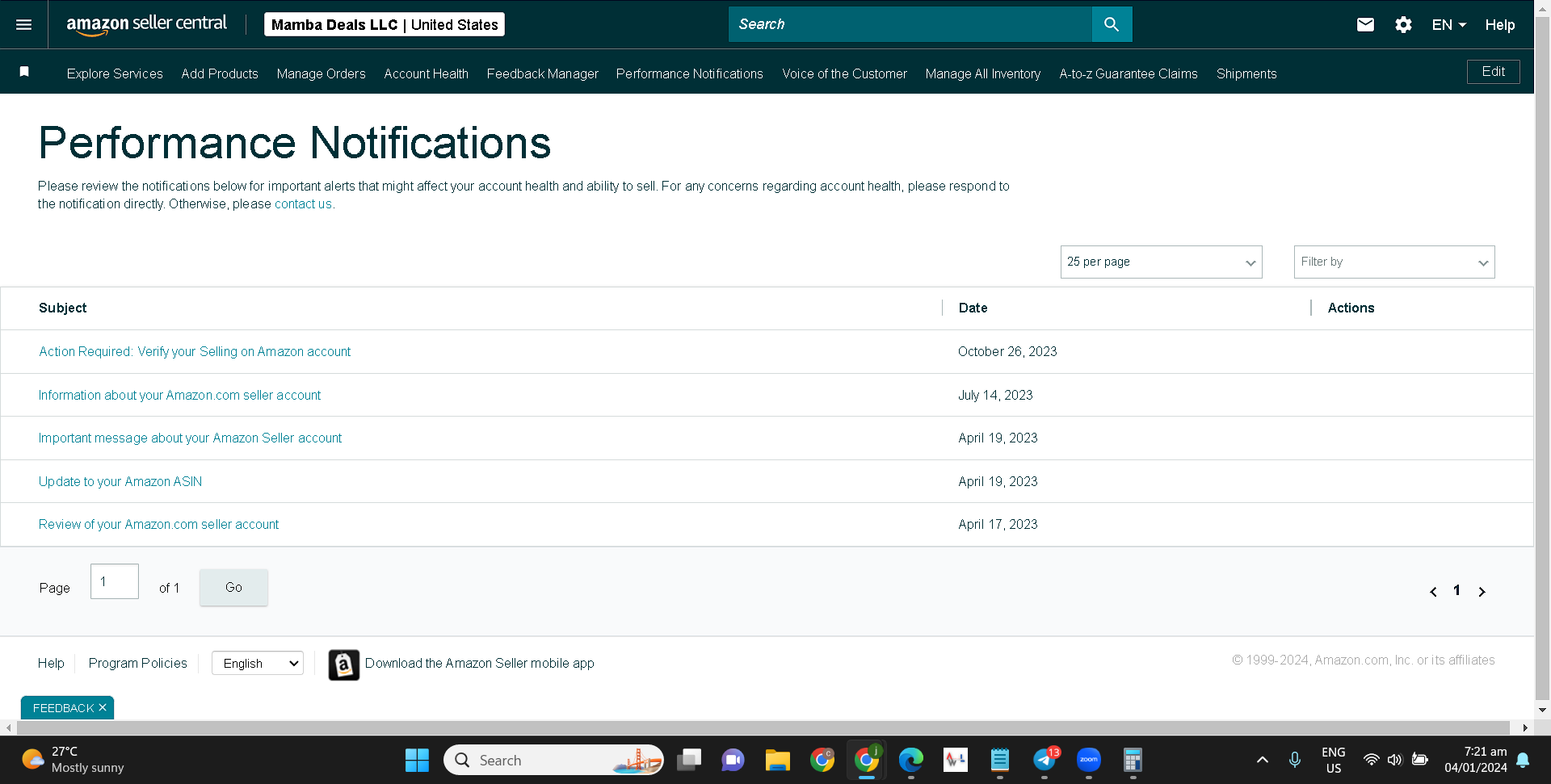Click the contact us link
The height and width of the screenshot is (784, 1551).
point(303,203)
